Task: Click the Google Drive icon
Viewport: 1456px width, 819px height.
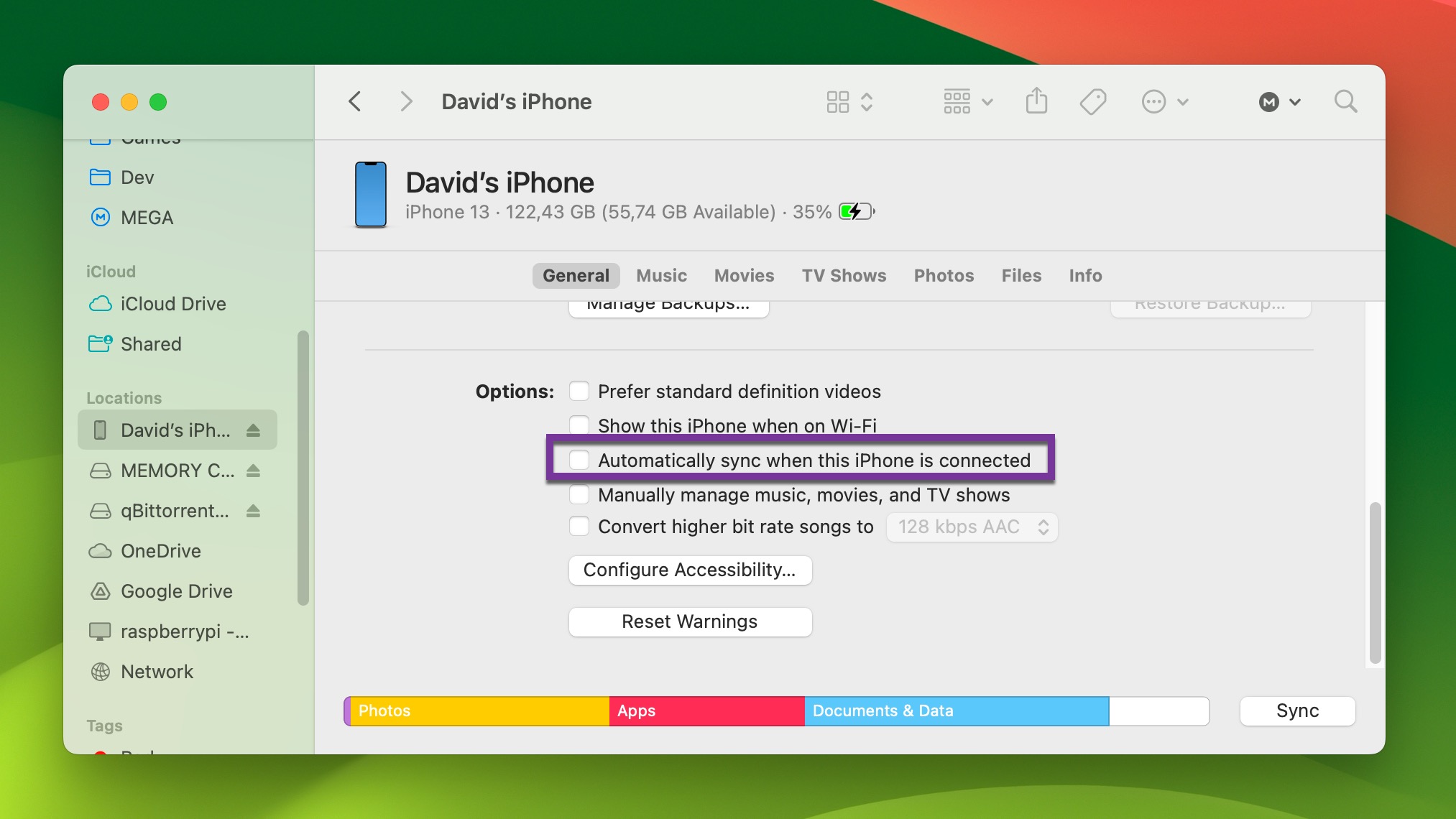Action: coord(101,591)
